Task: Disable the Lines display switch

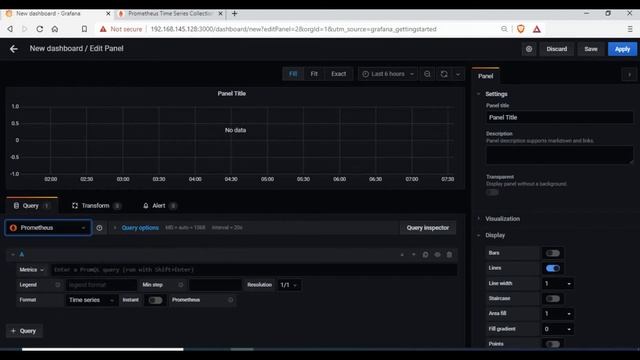Action: pyautogui.click(x=553, y=268)
